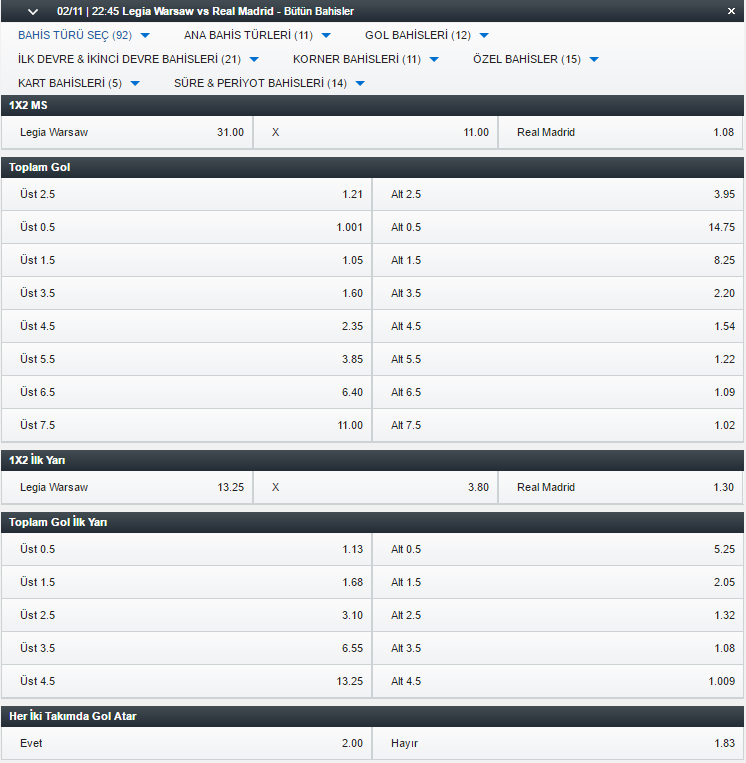Bet on Legia Warsaw at 31.00 full time
This screenshot has height=763, width=746.
(x=127, y=132)
